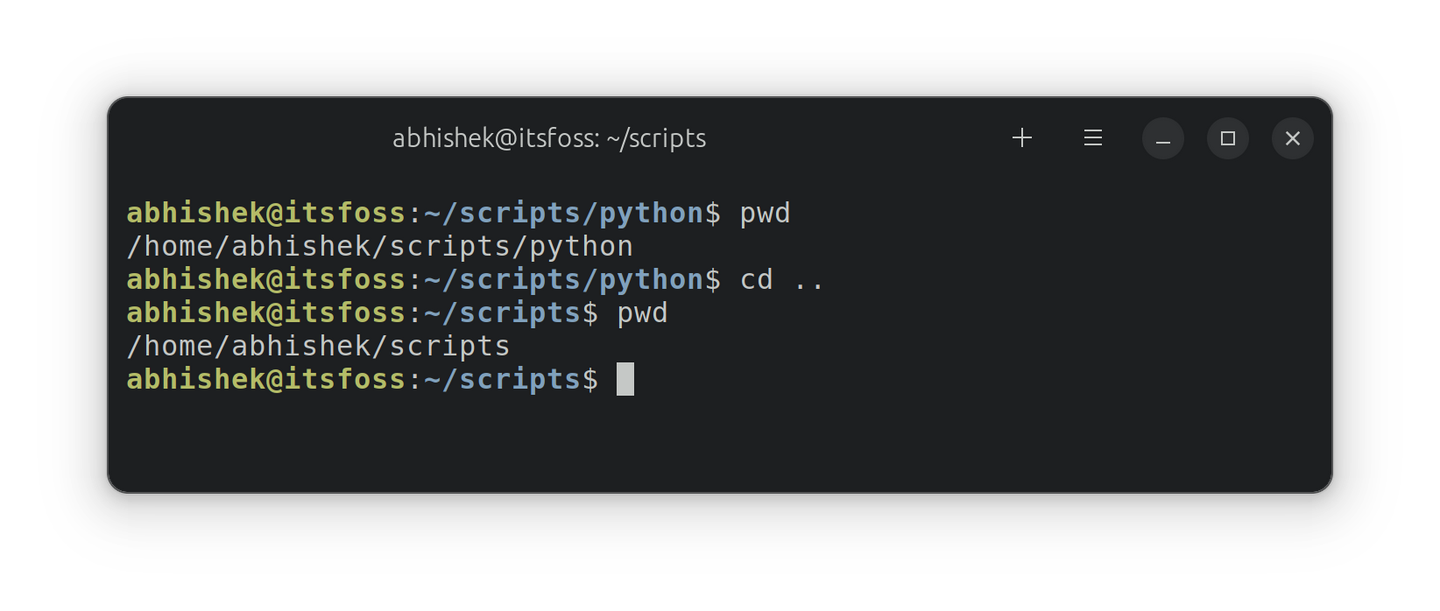1440x611 pixels.
Task: Open the hamburger main menu
Action: [1093, 138]
